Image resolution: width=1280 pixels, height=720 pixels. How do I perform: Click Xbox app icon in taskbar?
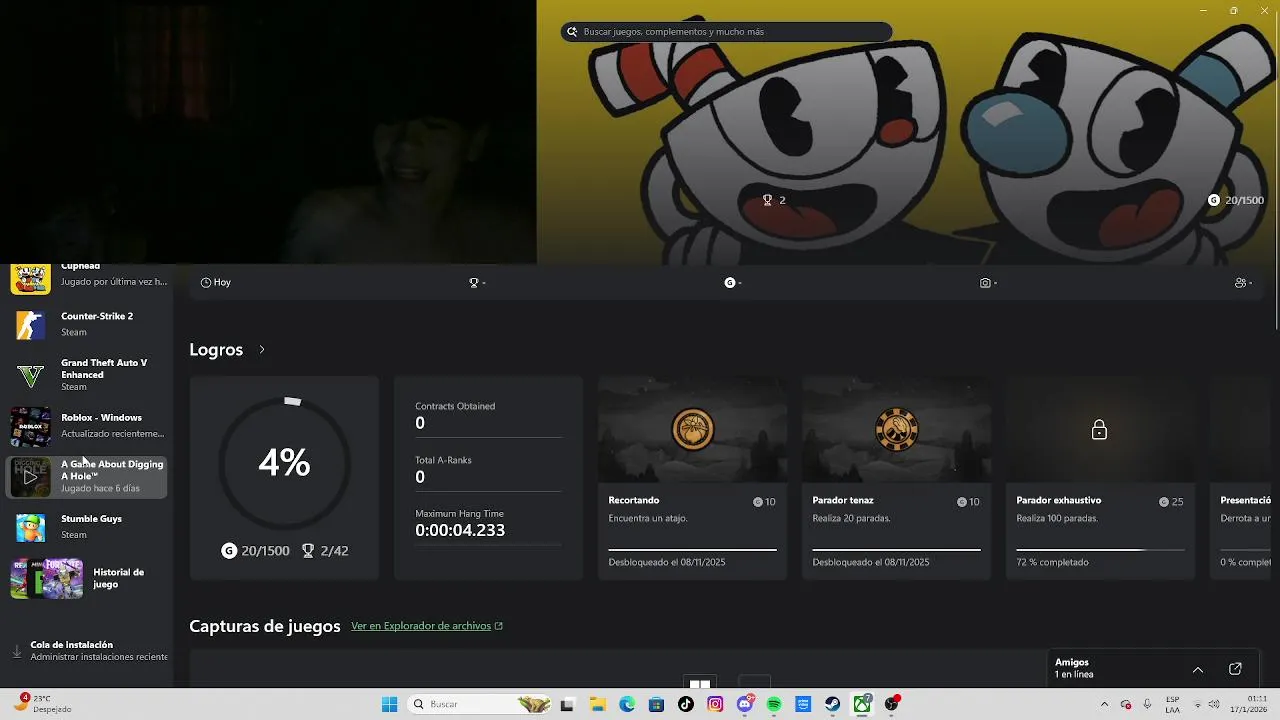[x=862, y=704]
